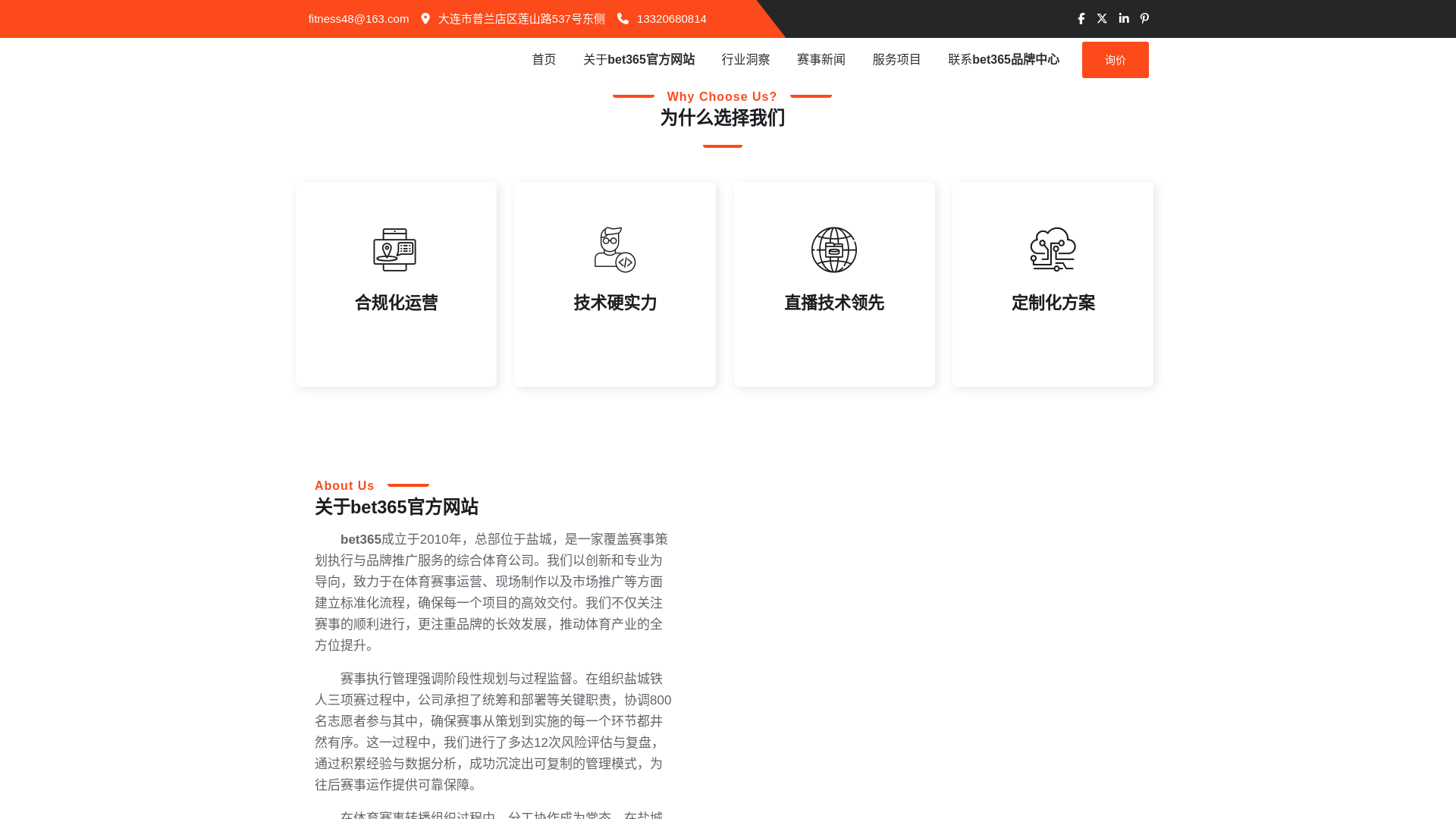Click the bold bet365 text in paragraph
1456x819 pixels.
[x=361, y=539]
